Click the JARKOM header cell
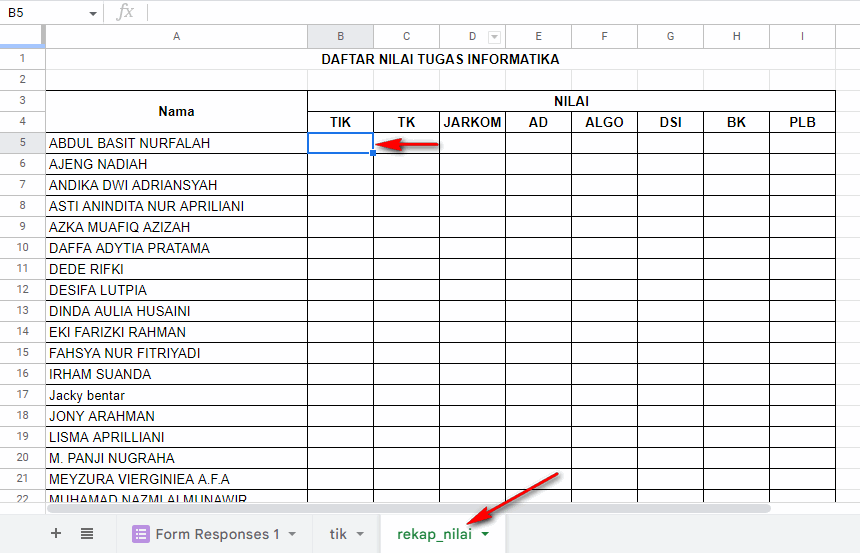Image resolution: width=860 pixels, height=553 pixels. (x=472, y=122)
